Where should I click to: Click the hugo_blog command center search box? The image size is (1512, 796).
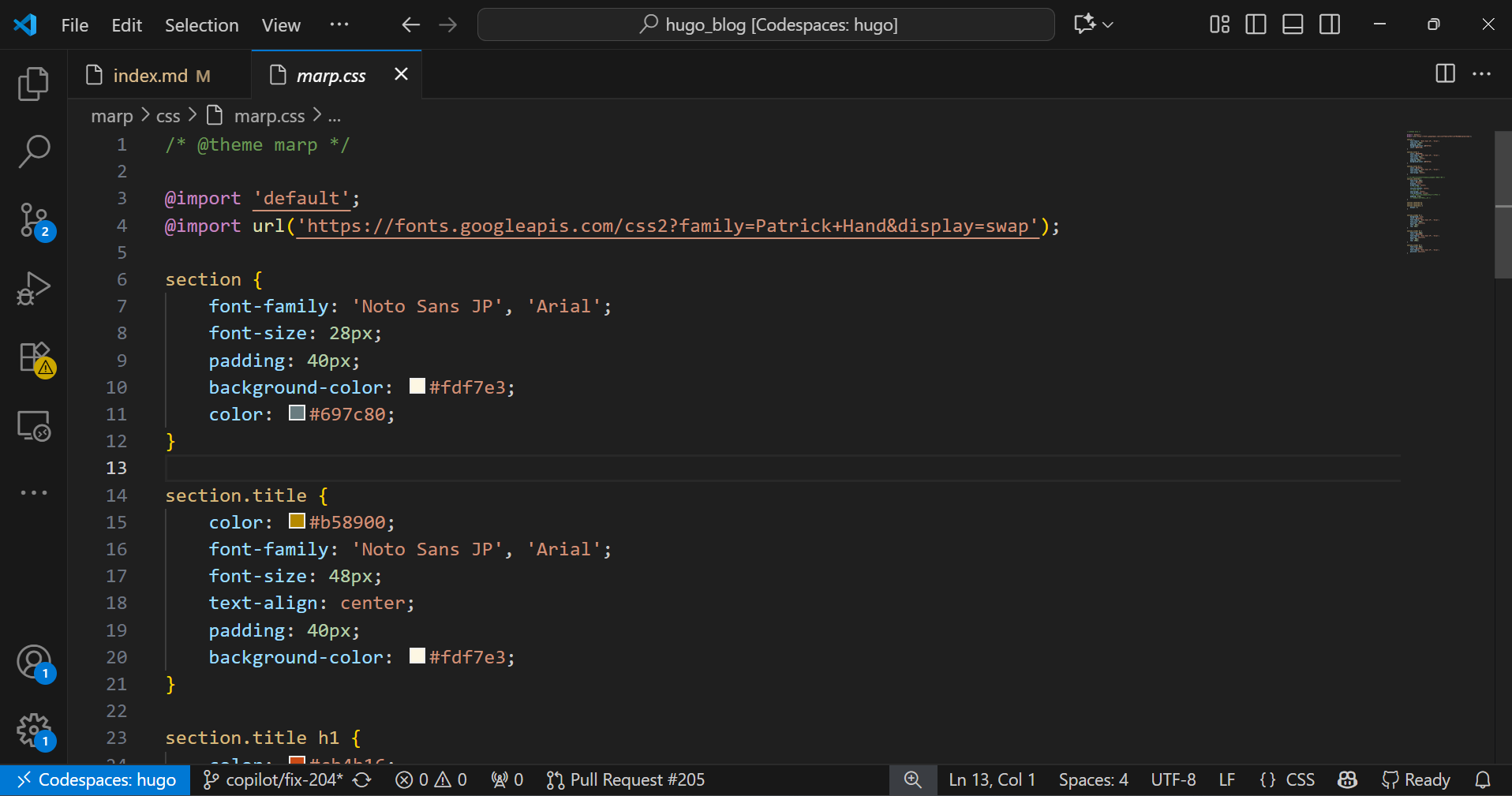pos(765,24)
